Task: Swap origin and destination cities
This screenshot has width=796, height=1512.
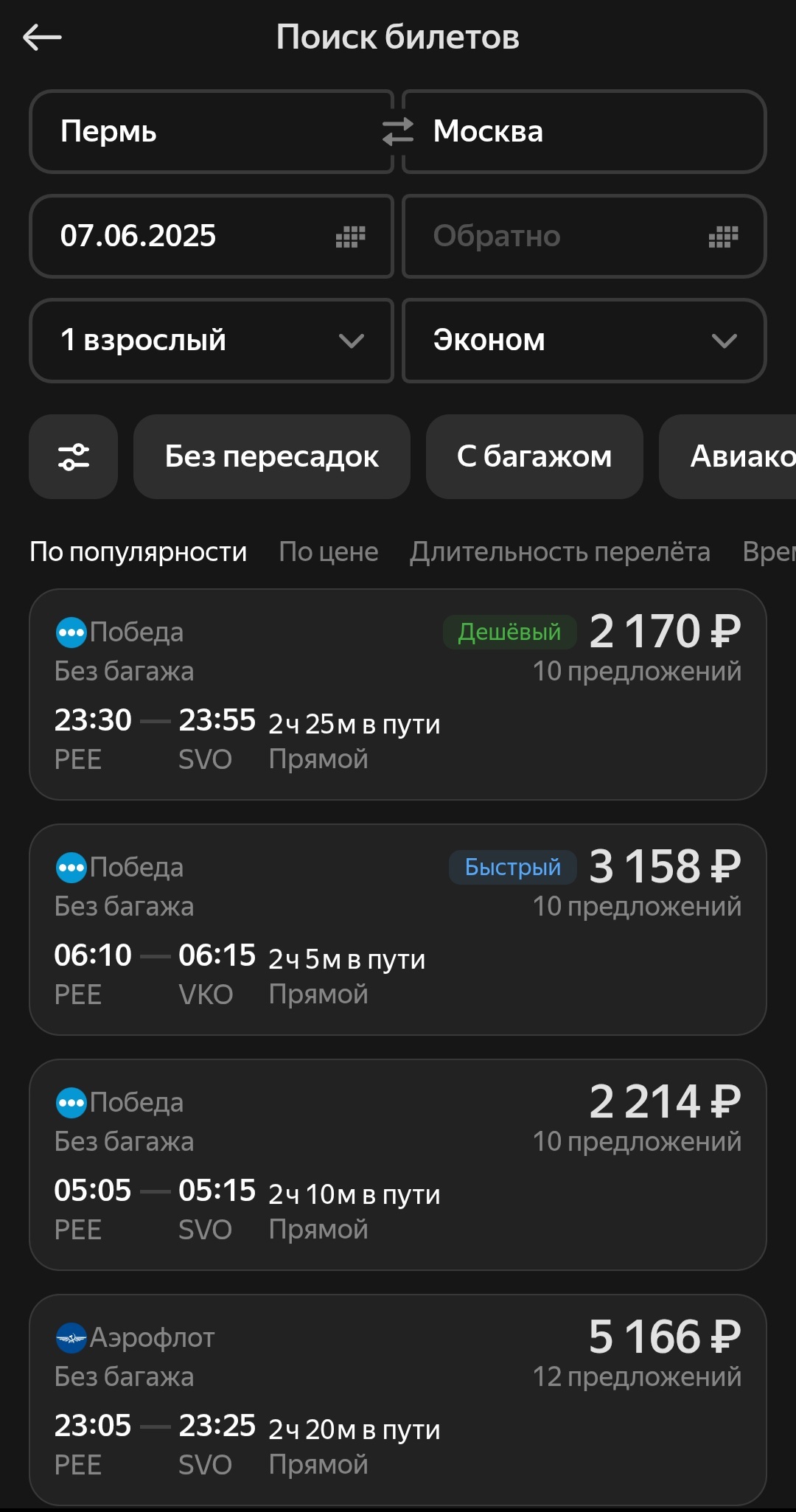Action: [x=398, y=132]
